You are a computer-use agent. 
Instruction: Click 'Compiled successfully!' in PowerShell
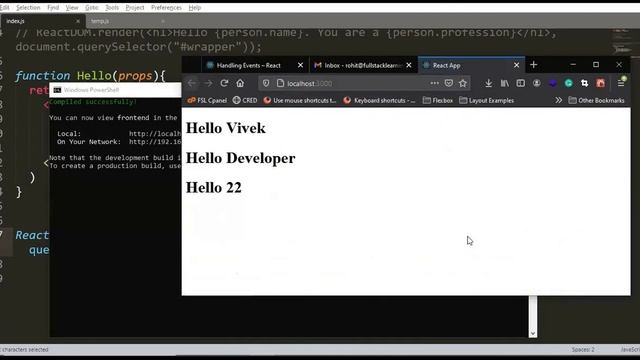coord(93,102)
